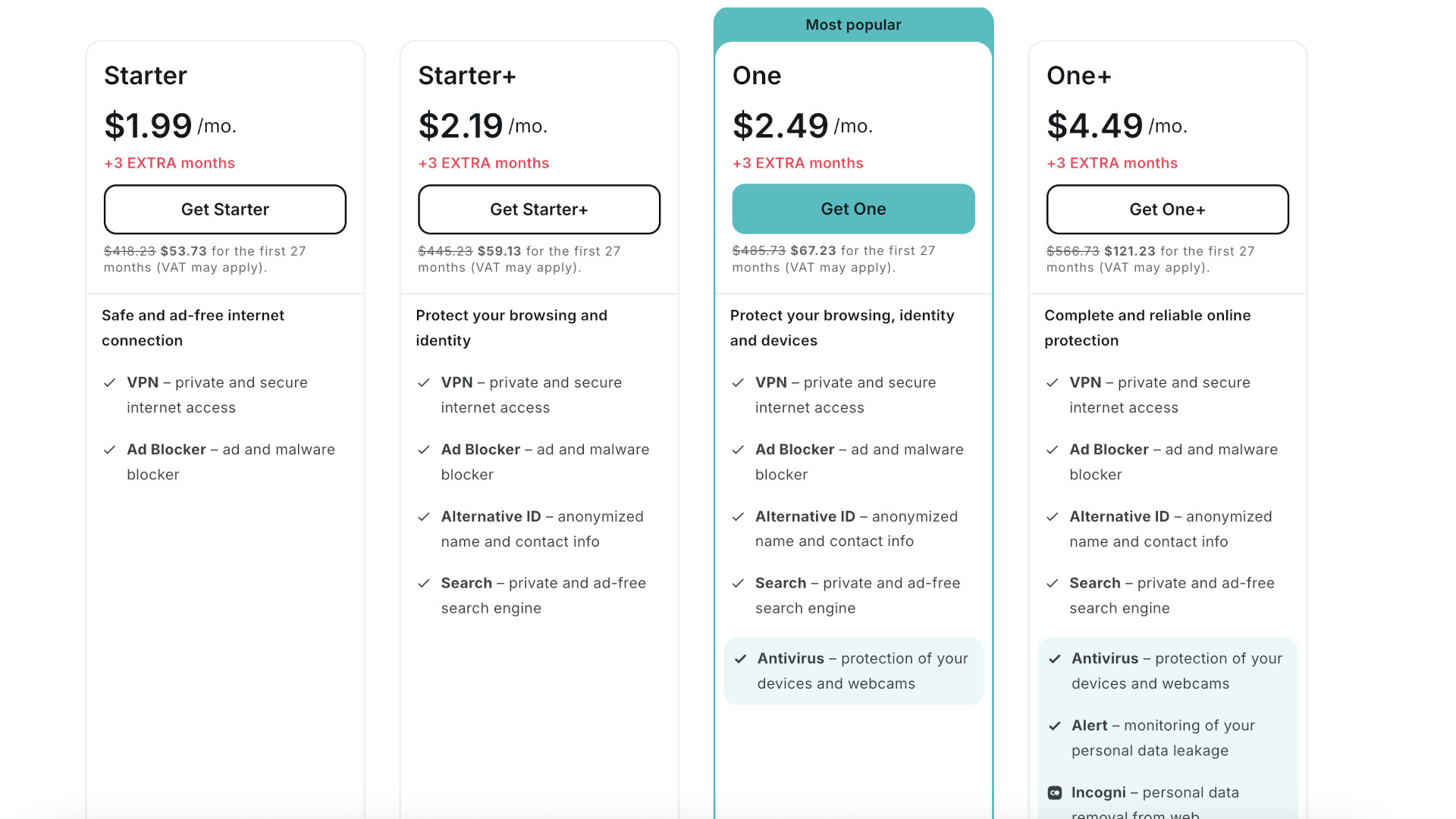Click the Incogni icon in One+ plan
This screenshot has height=819, width=1456.
coord(1054,792)
